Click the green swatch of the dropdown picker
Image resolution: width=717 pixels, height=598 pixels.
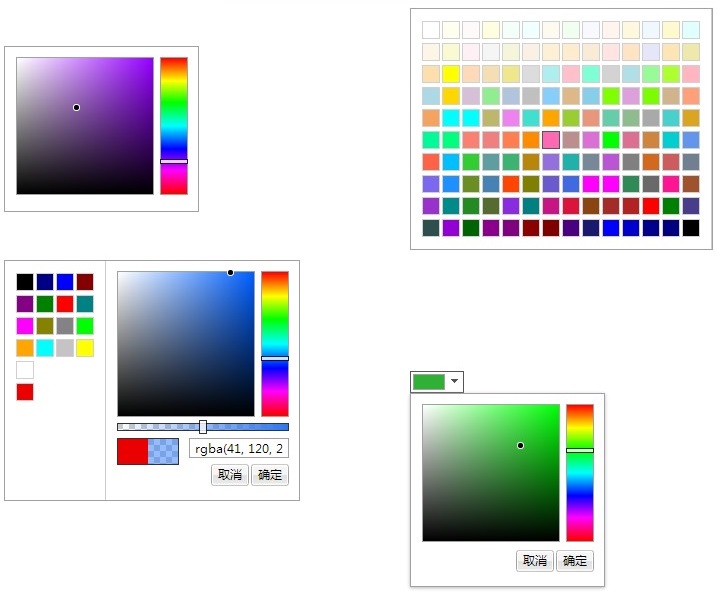[429, 382]
